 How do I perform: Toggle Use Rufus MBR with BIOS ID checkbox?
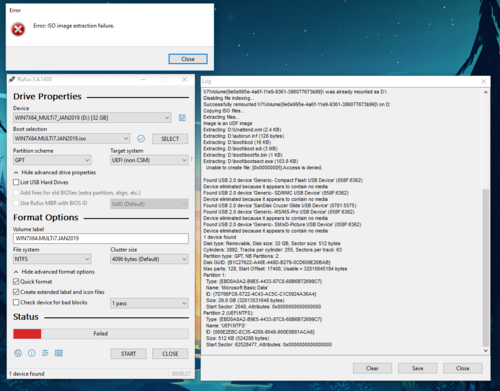coord(16,203)
